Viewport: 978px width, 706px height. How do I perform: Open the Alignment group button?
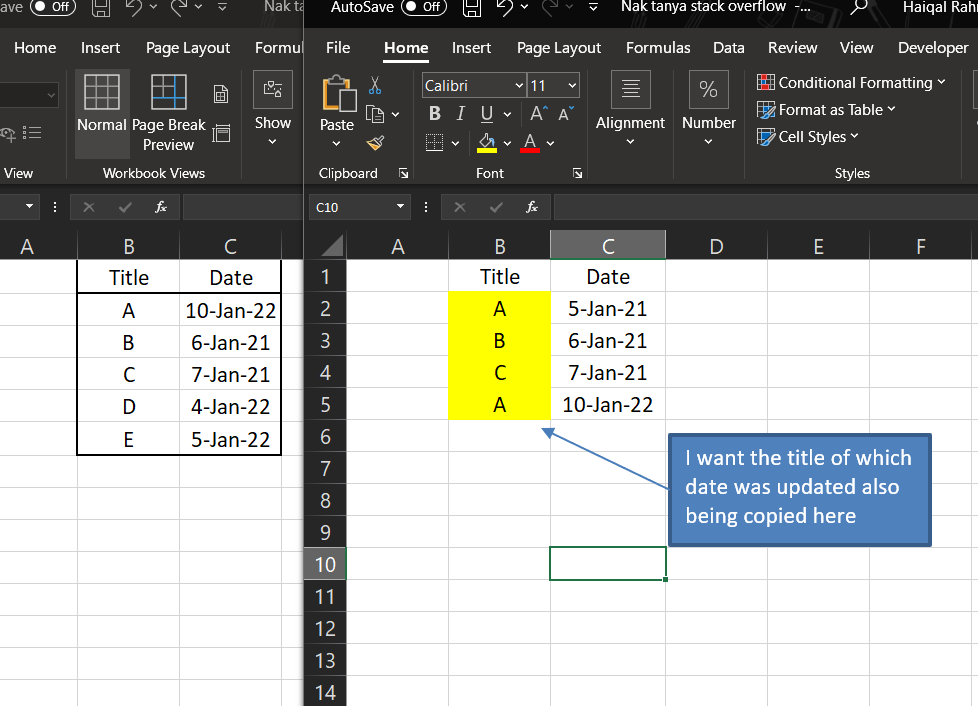[631, 109]
